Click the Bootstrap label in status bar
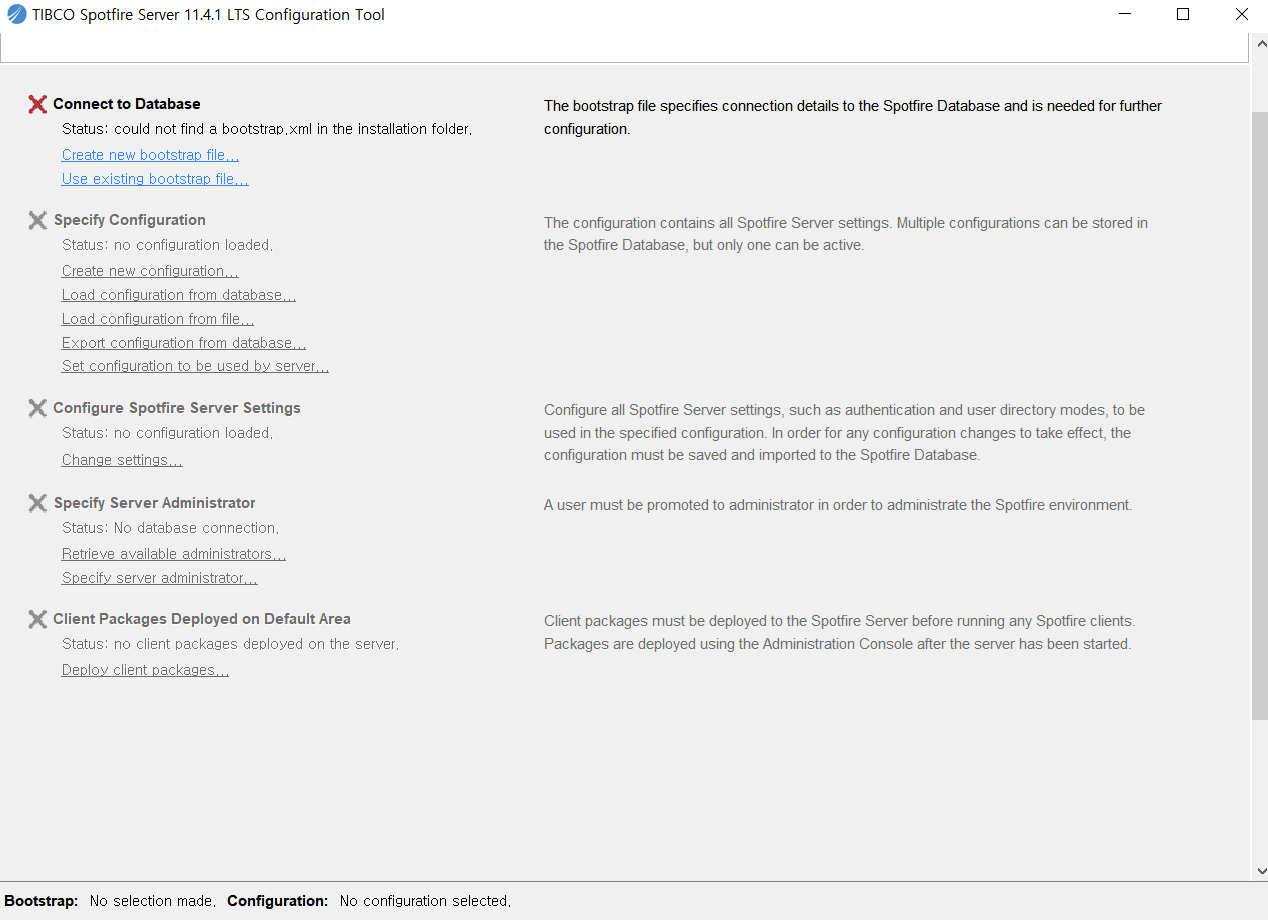This screenshot has height=920, width=1268. [x=41, y=901]
